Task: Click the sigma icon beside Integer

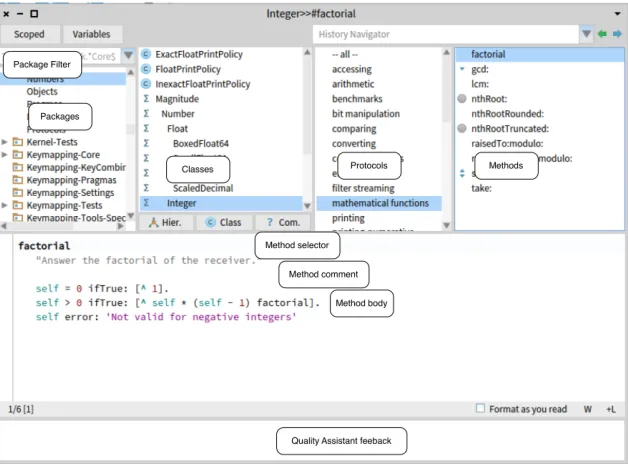Action: tap(146, 203)
